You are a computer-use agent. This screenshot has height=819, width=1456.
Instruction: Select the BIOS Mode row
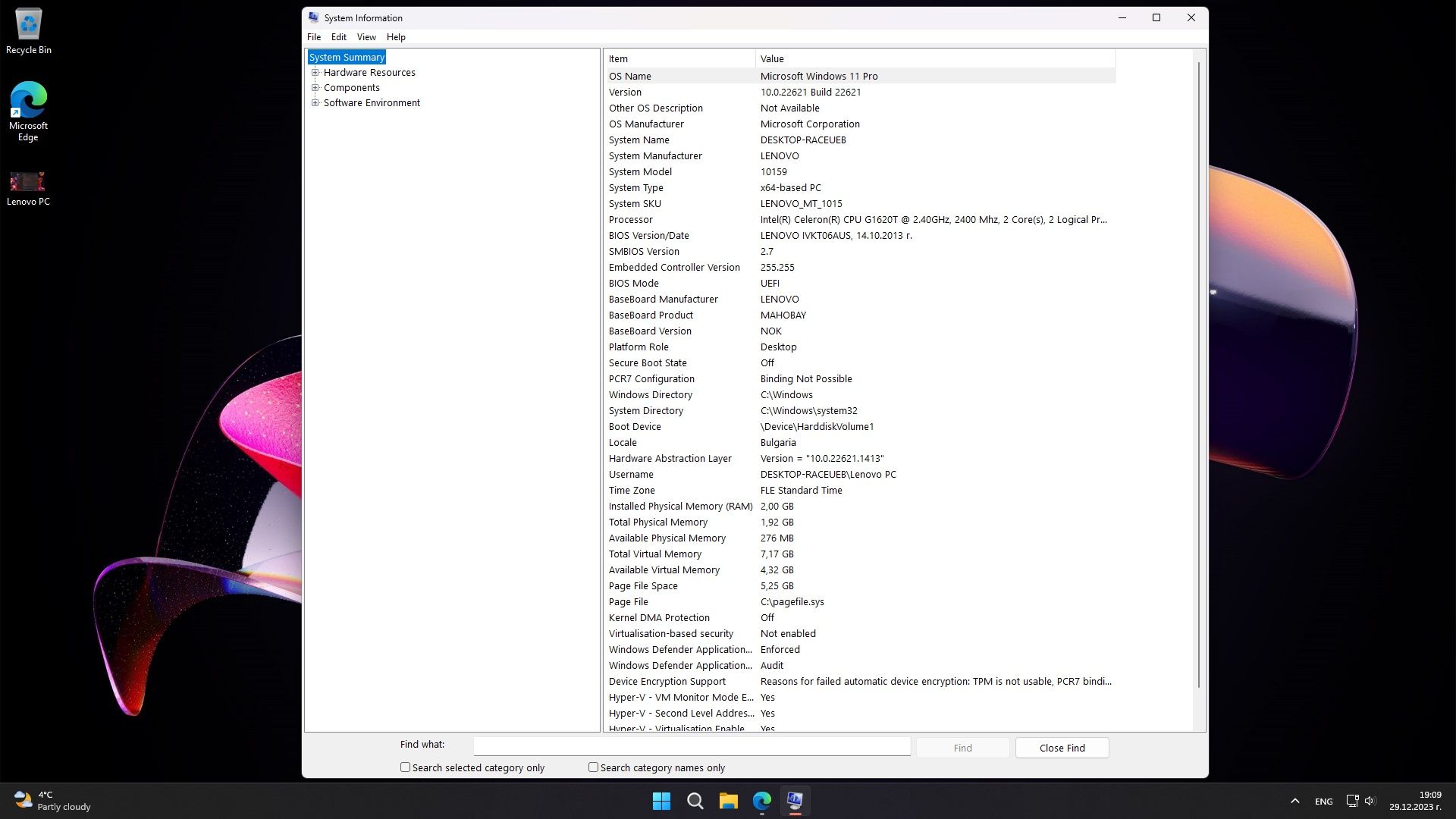(x=860, y=284)
